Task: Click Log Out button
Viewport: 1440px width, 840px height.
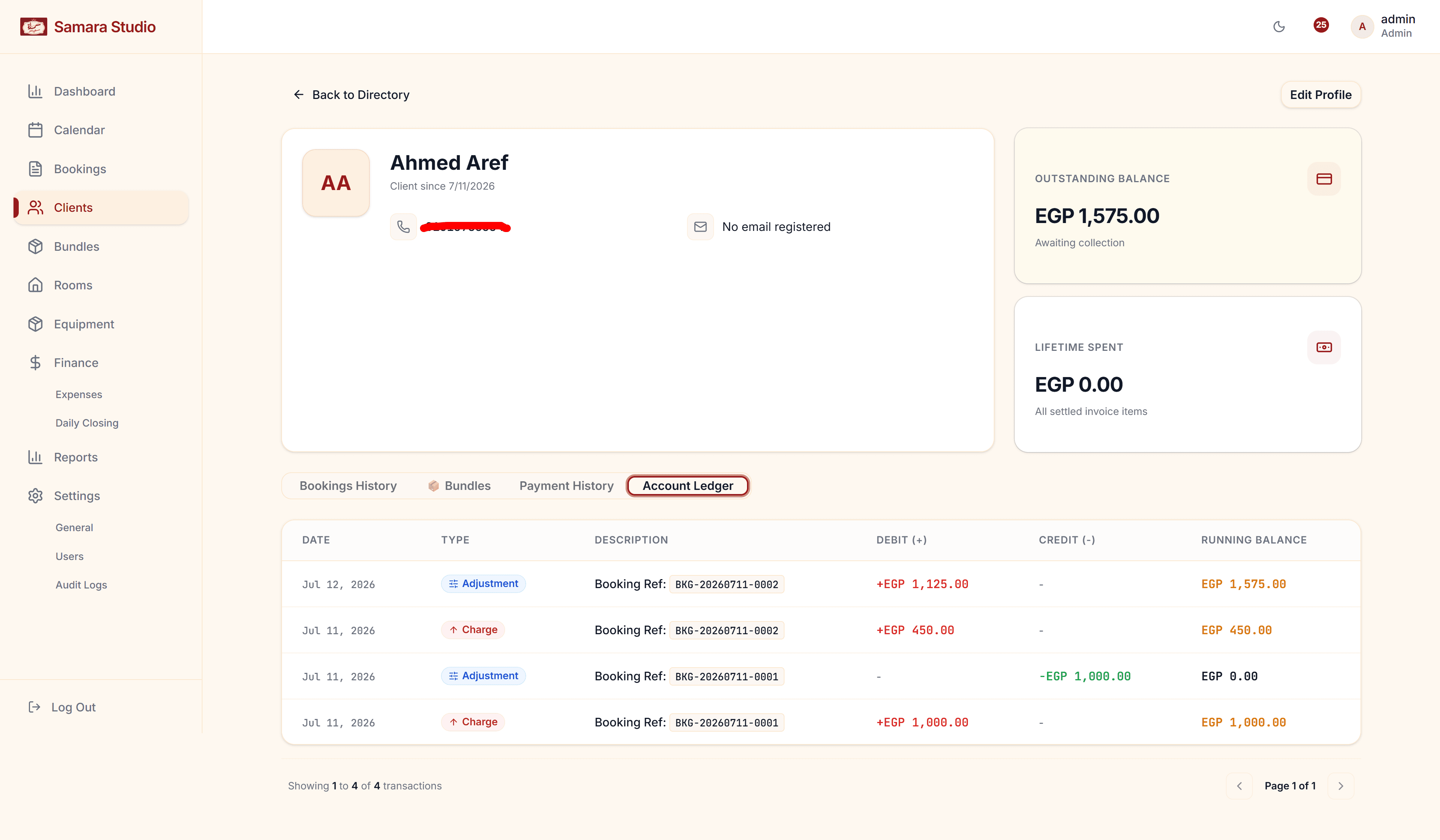Action: [62, 707]
